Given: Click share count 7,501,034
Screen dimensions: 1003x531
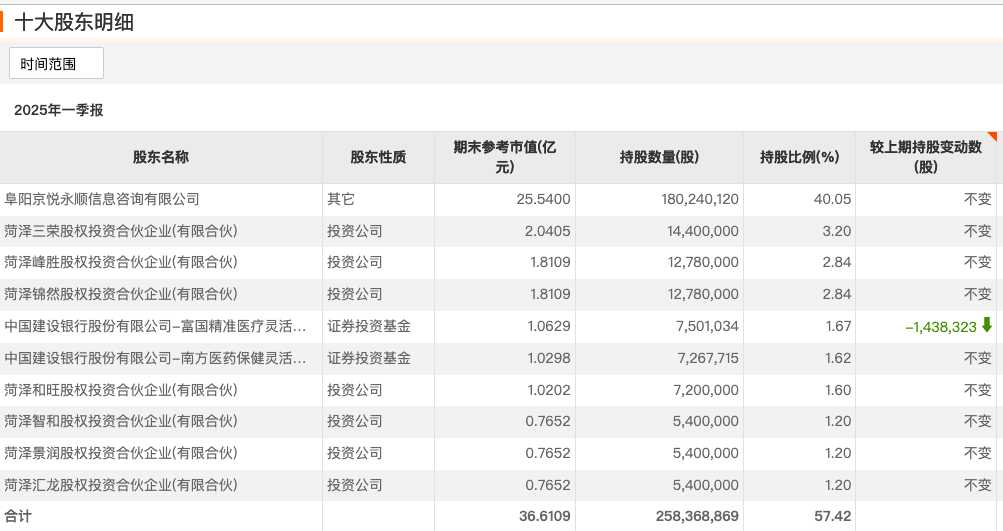Looking at the screenshot, I should pos(707,326).
